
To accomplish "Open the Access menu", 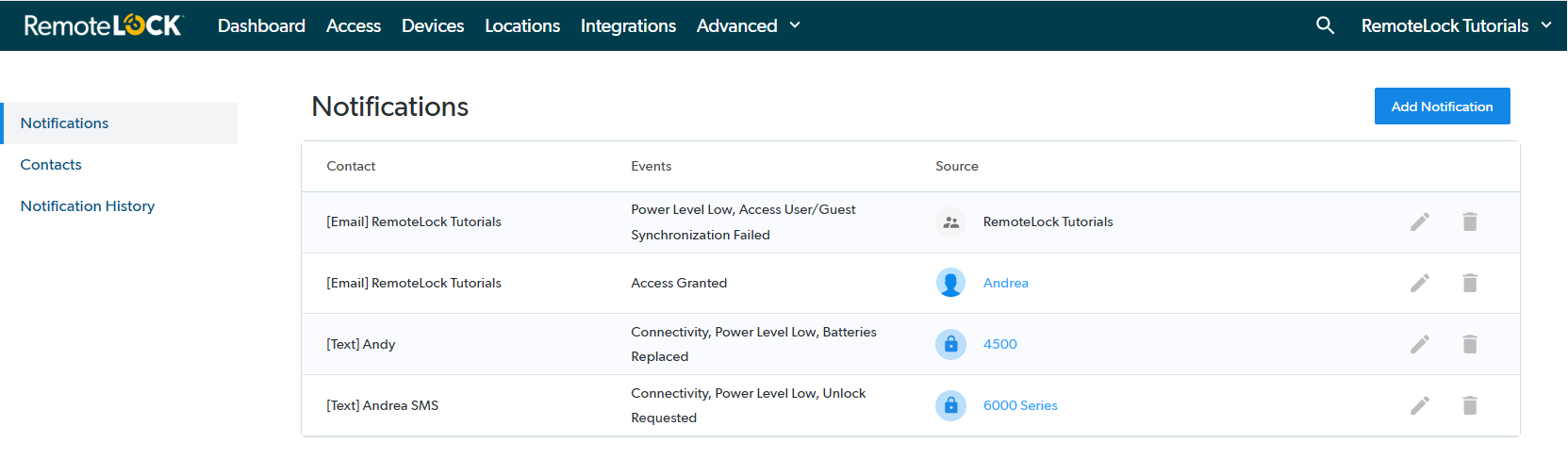I will point(354,25).
